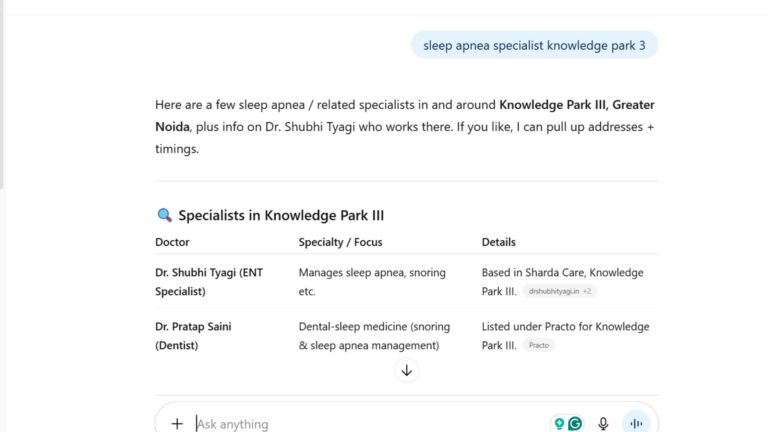The width and height of the screenshot is (768, 432).
Task: Open the Practo source chip
Action: point(539,345)
